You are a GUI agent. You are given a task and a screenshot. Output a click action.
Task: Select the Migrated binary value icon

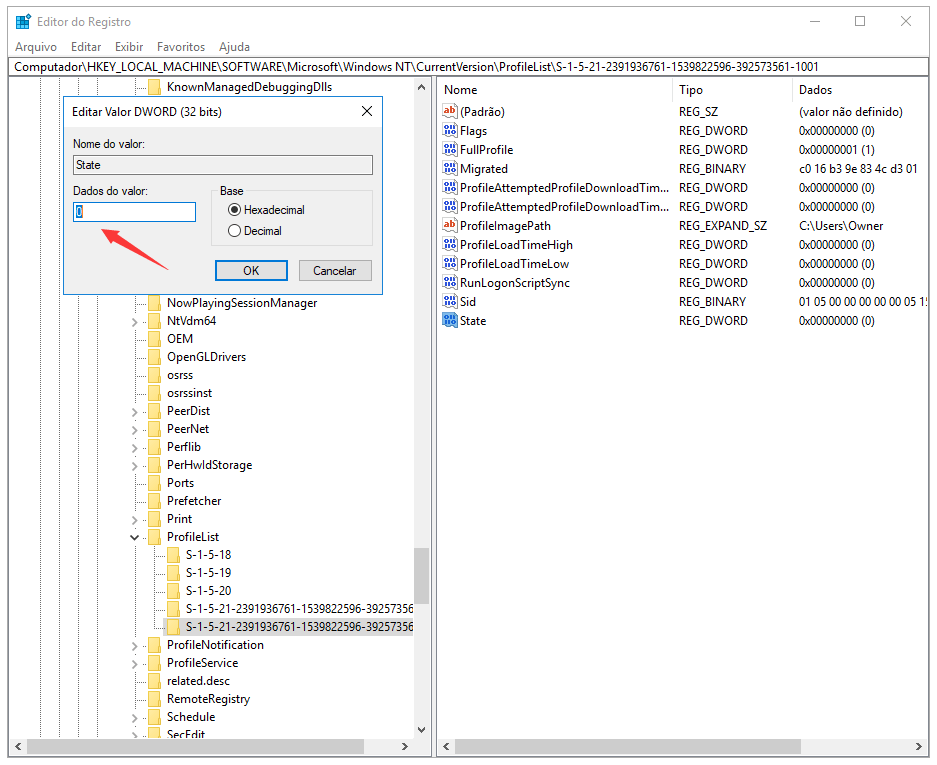click(449, 169)
